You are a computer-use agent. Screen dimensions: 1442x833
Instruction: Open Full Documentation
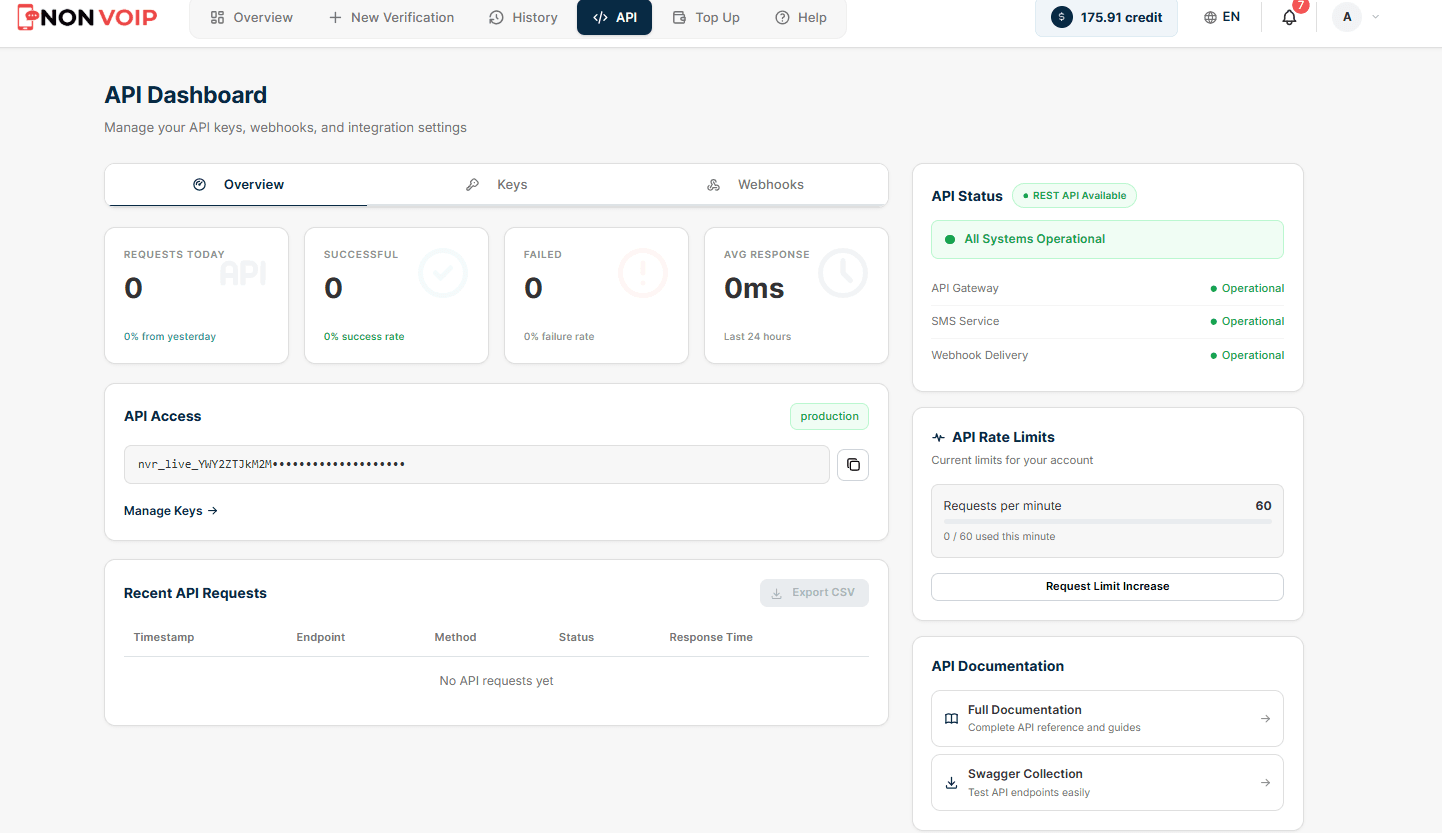pyautogui.click(x=1107, y=718)
